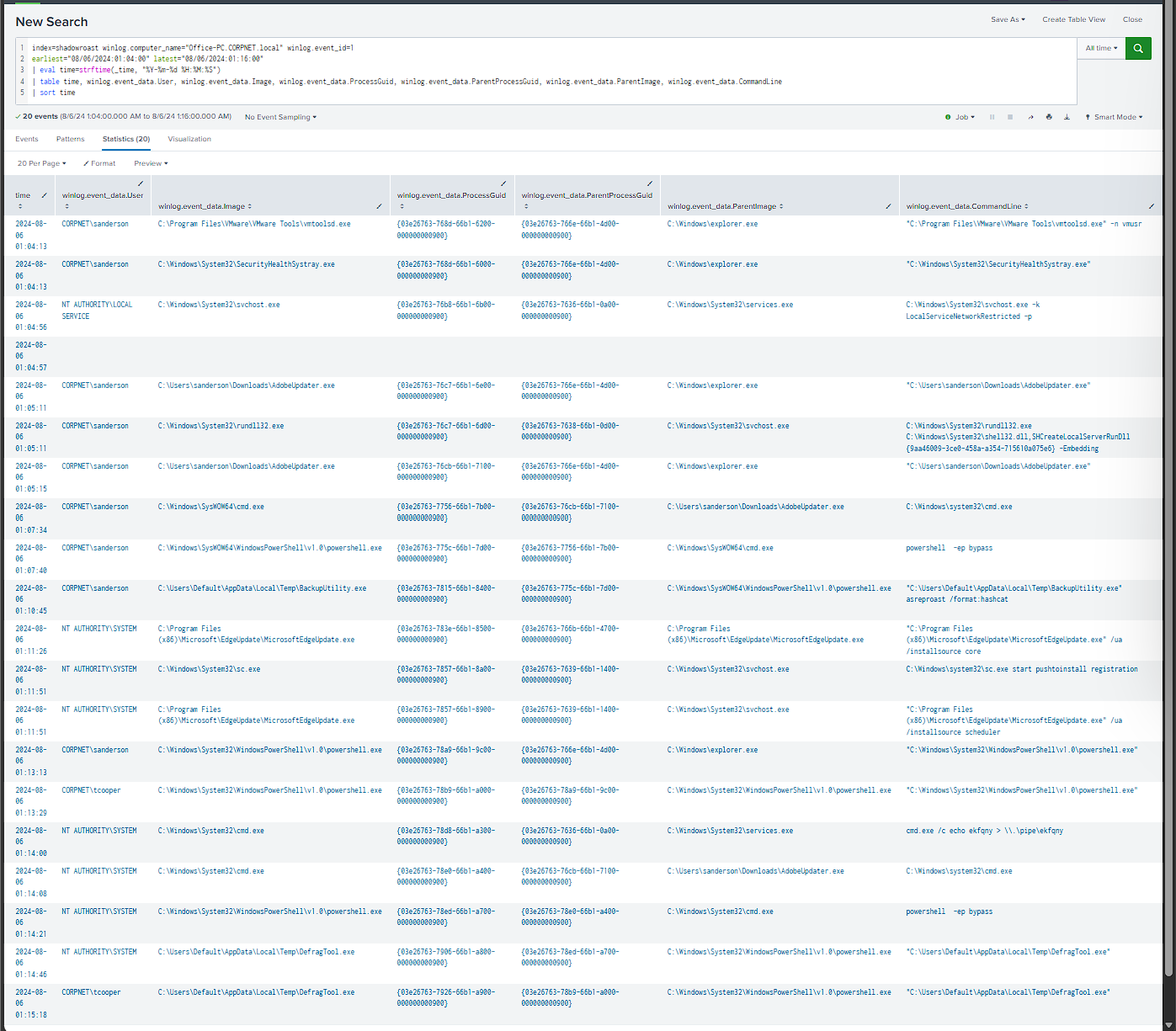Click into the search query editor
This screenshot has width=1176, height=1031.
(x=545, y=71)
